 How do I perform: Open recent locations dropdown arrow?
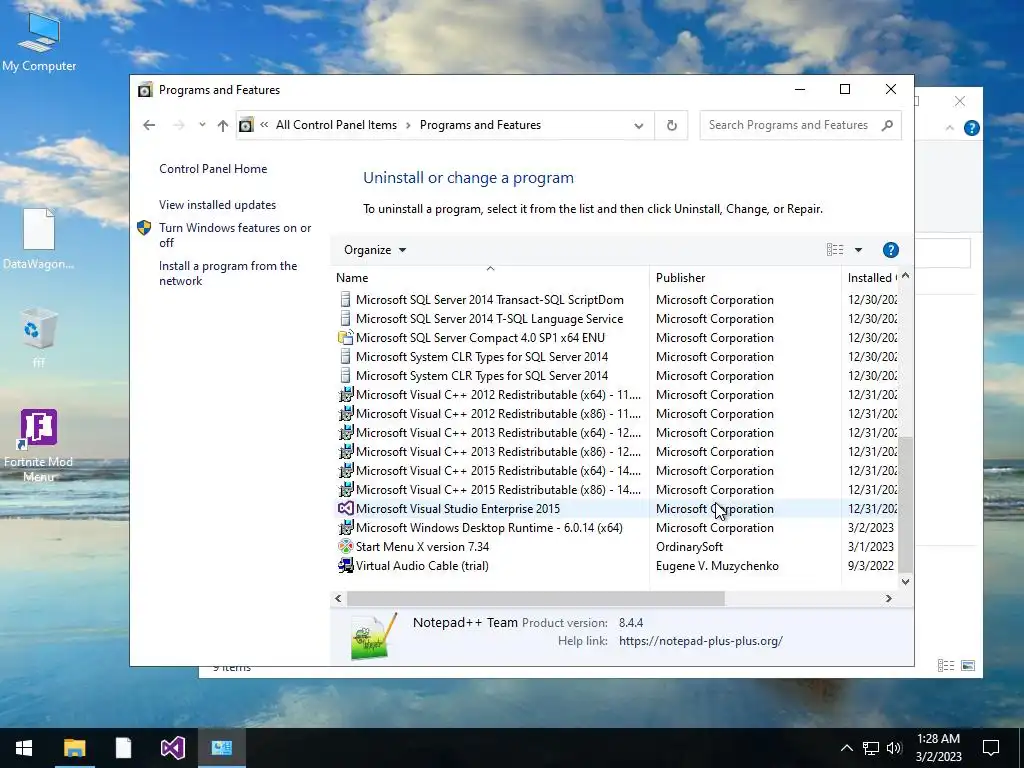(x=202, y=125)
